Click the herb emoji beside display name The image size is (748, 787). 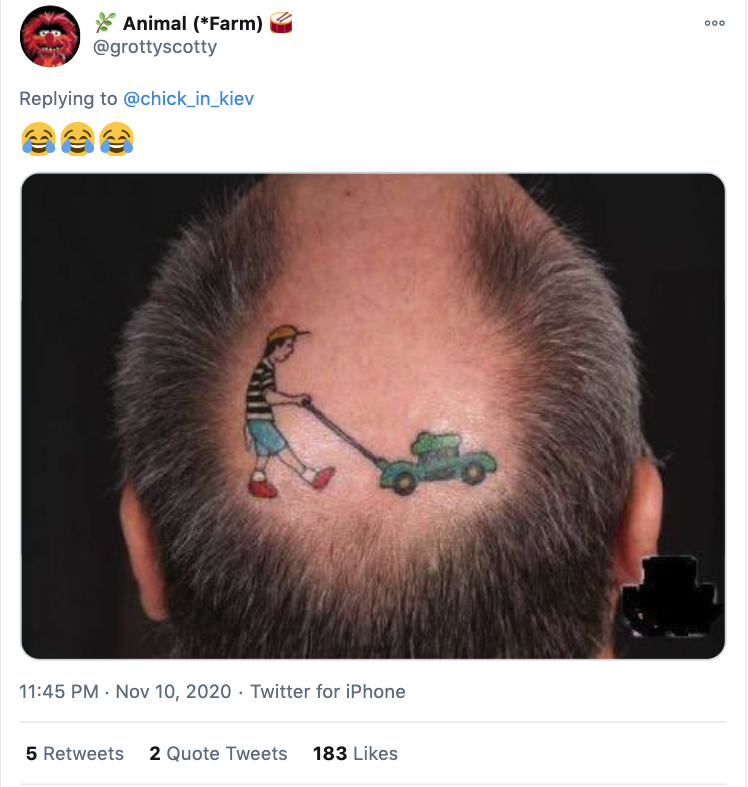[x=105, y=23]
